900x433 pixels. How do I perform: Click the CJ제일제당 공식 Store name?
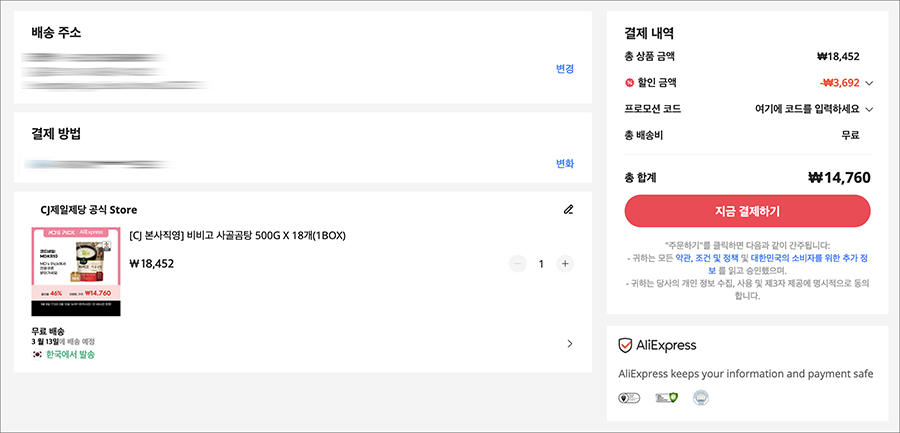(x=89, y=210)
